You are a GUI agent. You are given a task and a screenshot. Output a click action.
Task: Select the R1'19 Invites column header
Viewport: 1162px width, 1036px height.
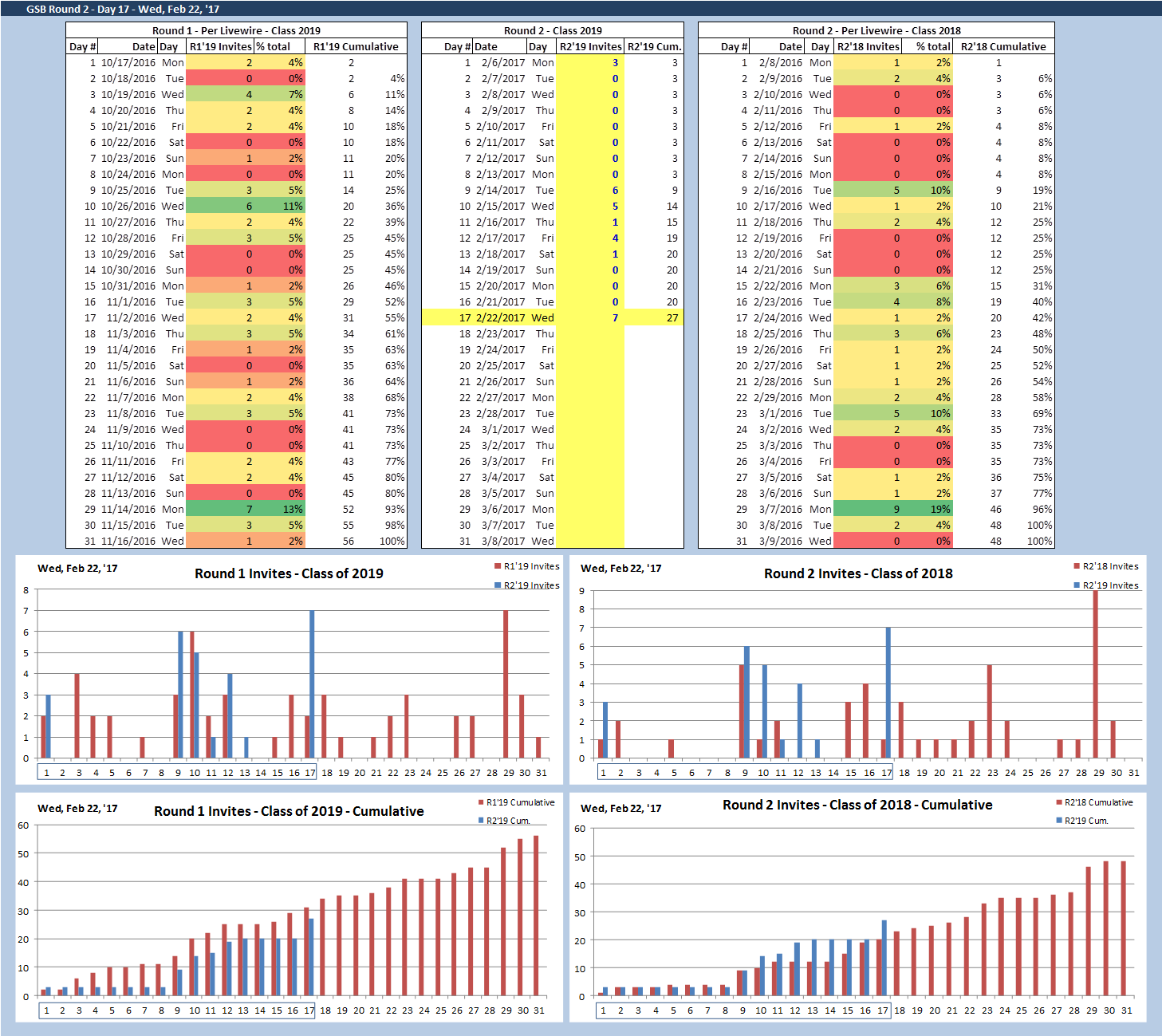pyautogui.click(x=220, y=46)
